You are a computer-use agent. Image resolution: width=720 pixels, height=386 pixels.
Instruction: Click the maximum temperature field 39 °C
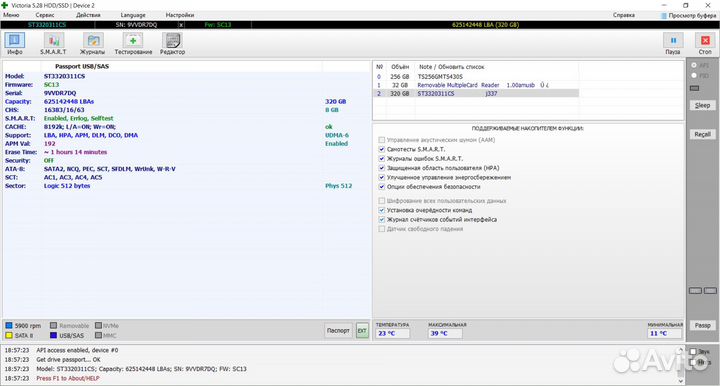click(x=445, y=334)
